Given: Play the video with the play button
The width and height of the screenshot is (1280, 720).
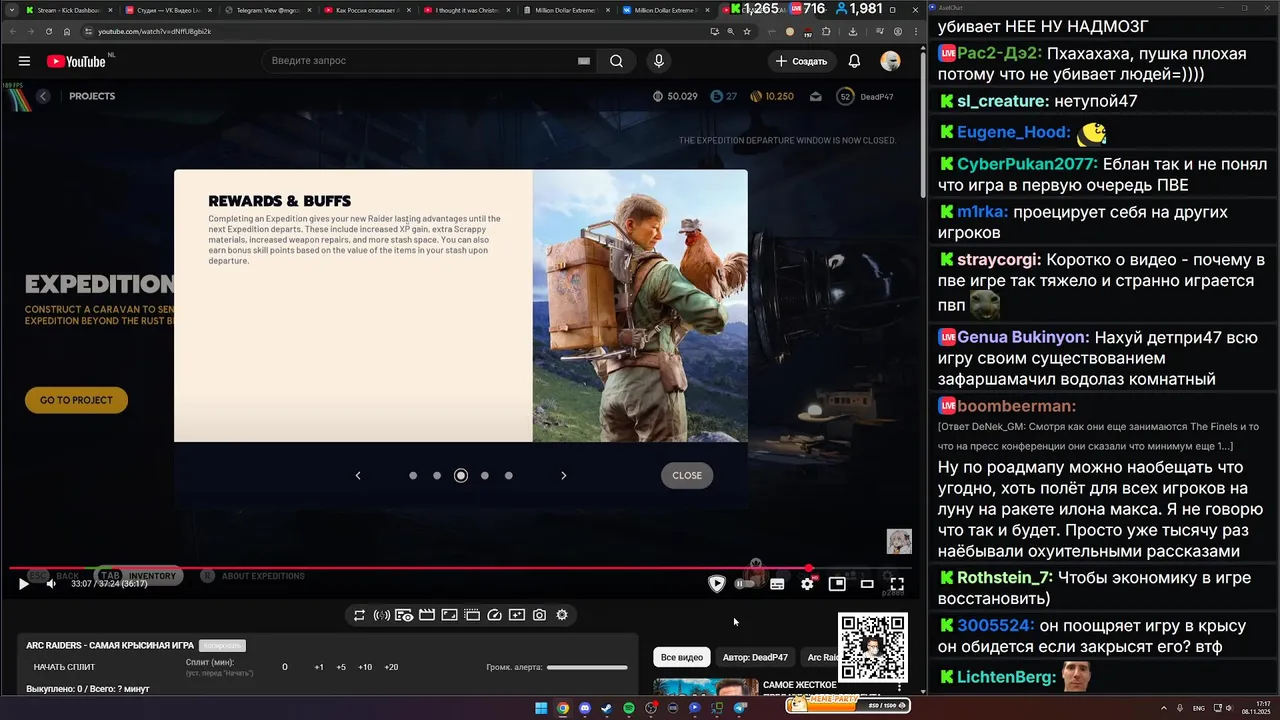Looking at the screenshot, I should pyautogui.click(x=24, y=584).
